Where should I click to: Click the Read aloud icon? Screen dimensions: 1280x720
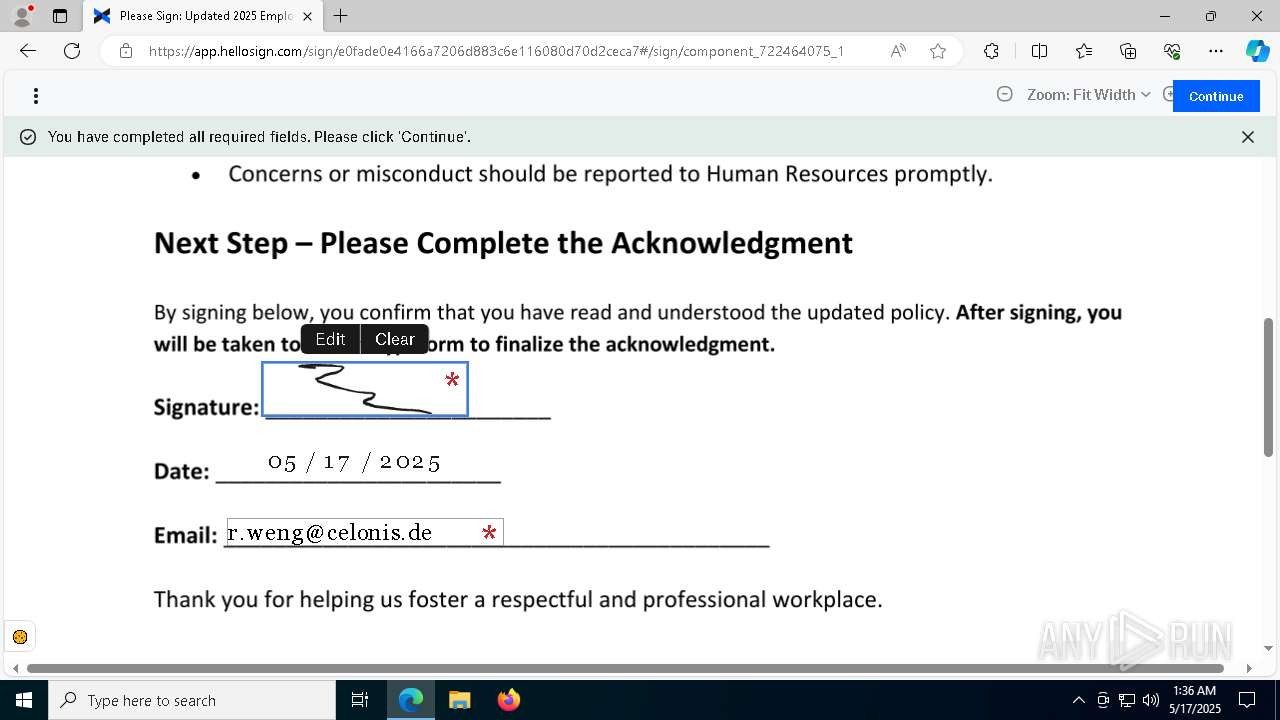[898, 51]
